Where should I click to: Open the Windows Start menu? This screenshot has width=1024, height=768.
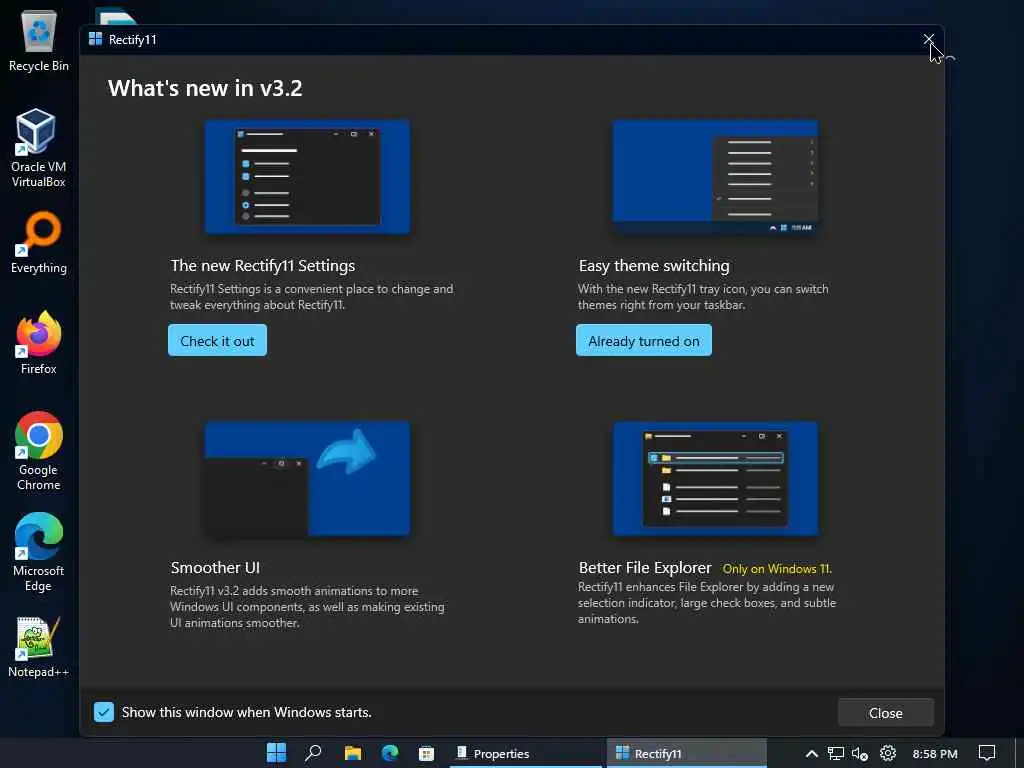[276, 753]
